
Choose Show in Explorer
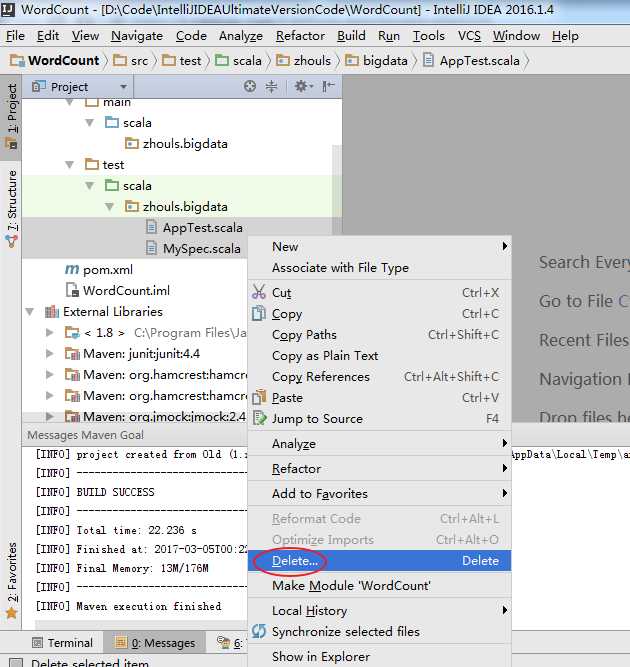coord(379,656)
